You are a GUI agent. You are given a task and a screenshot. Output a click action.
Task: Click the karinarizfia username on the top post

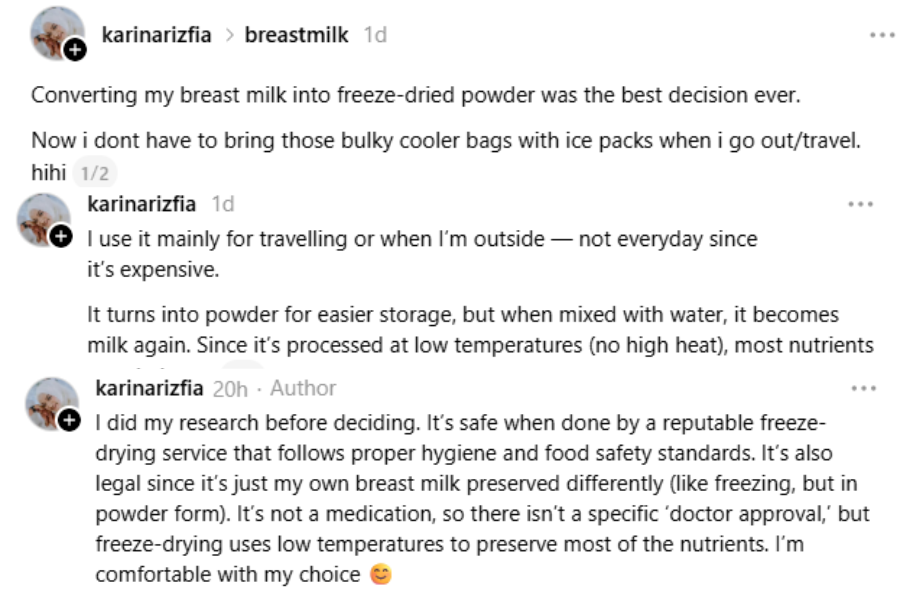pyautogui.click(x=156, y=35)
